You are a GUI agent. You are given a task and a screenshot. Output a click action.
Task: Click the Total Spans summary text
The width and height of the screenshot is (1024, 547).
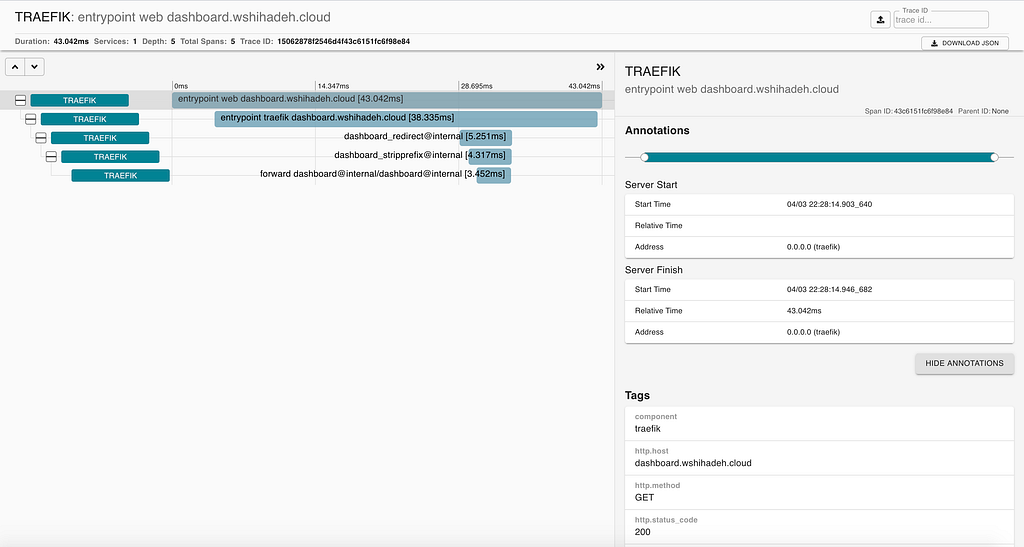[208, 42]
